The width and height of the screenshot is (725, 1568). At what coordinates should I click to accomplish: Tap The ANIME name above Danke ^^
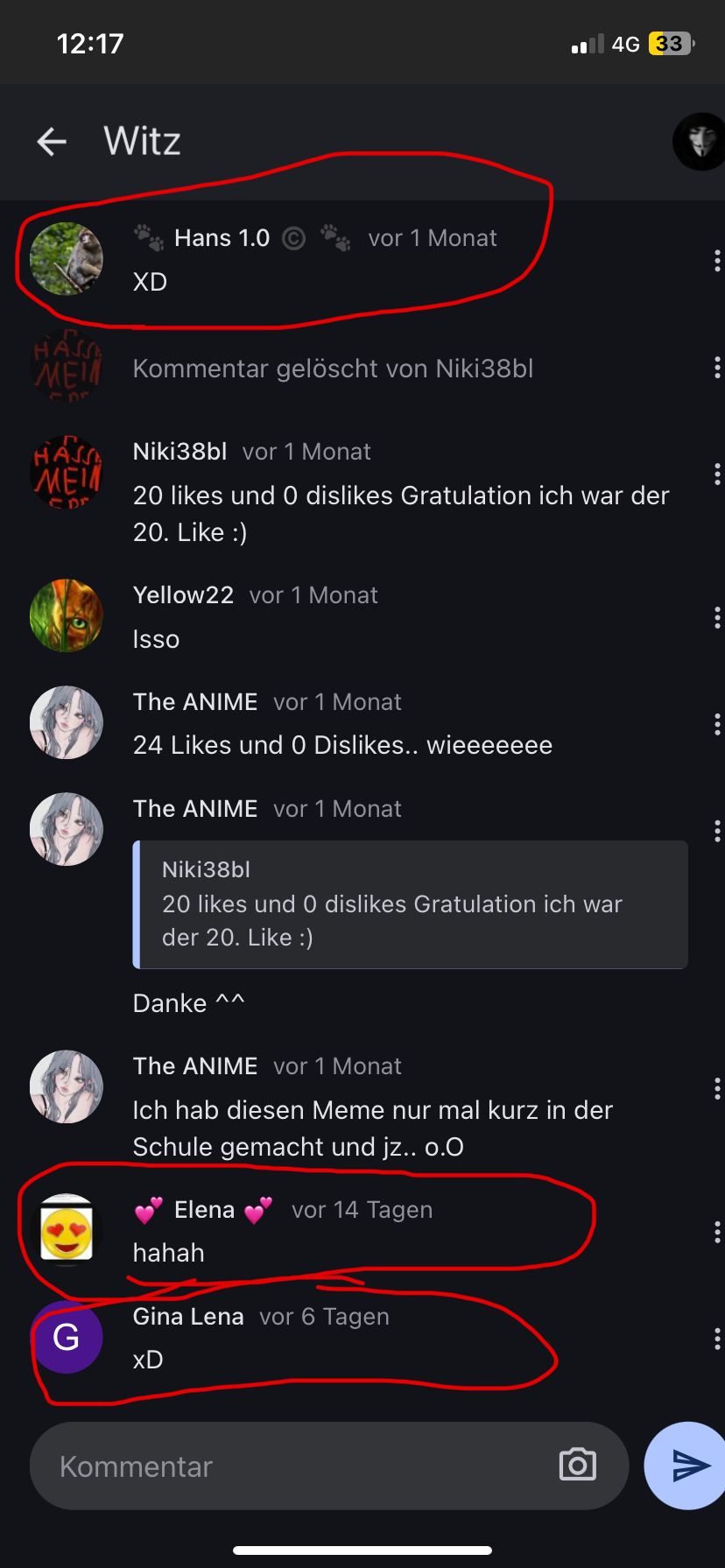click(195, 809)
